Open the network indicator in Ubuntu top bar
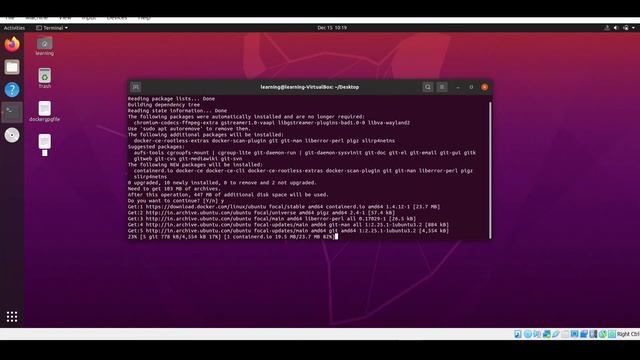 pyautogui.click(x=607, y=28)
